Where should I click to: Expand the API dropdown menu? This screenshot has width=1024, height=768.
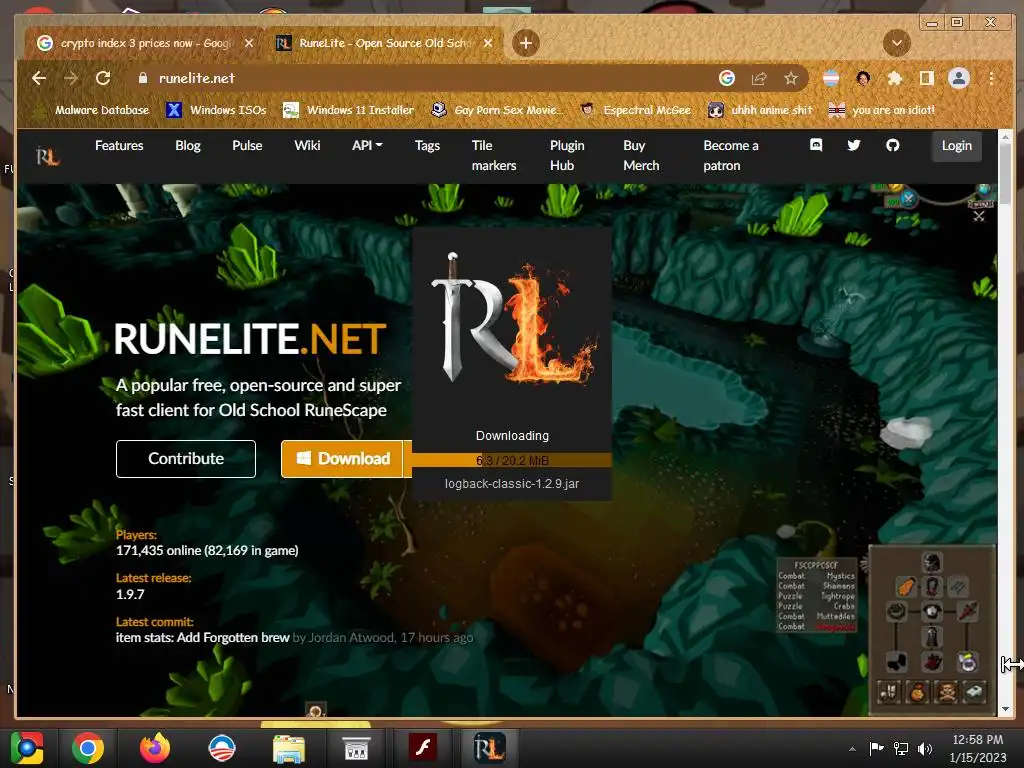[x=367, y=145]
